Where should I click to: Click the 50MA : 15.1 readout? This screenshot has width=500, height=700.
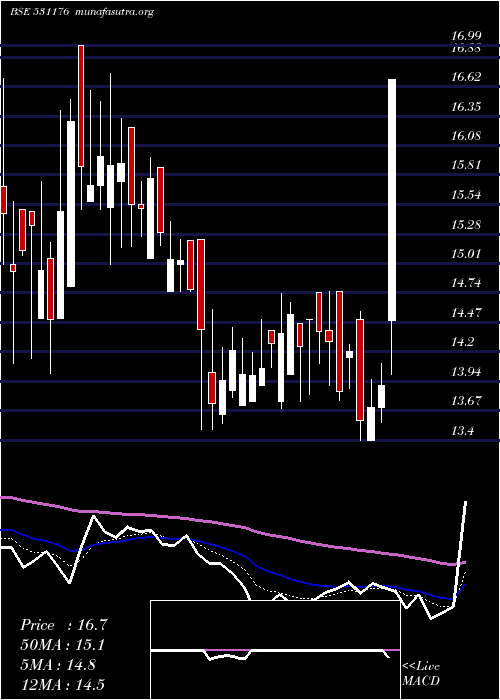tap(64, 645)
